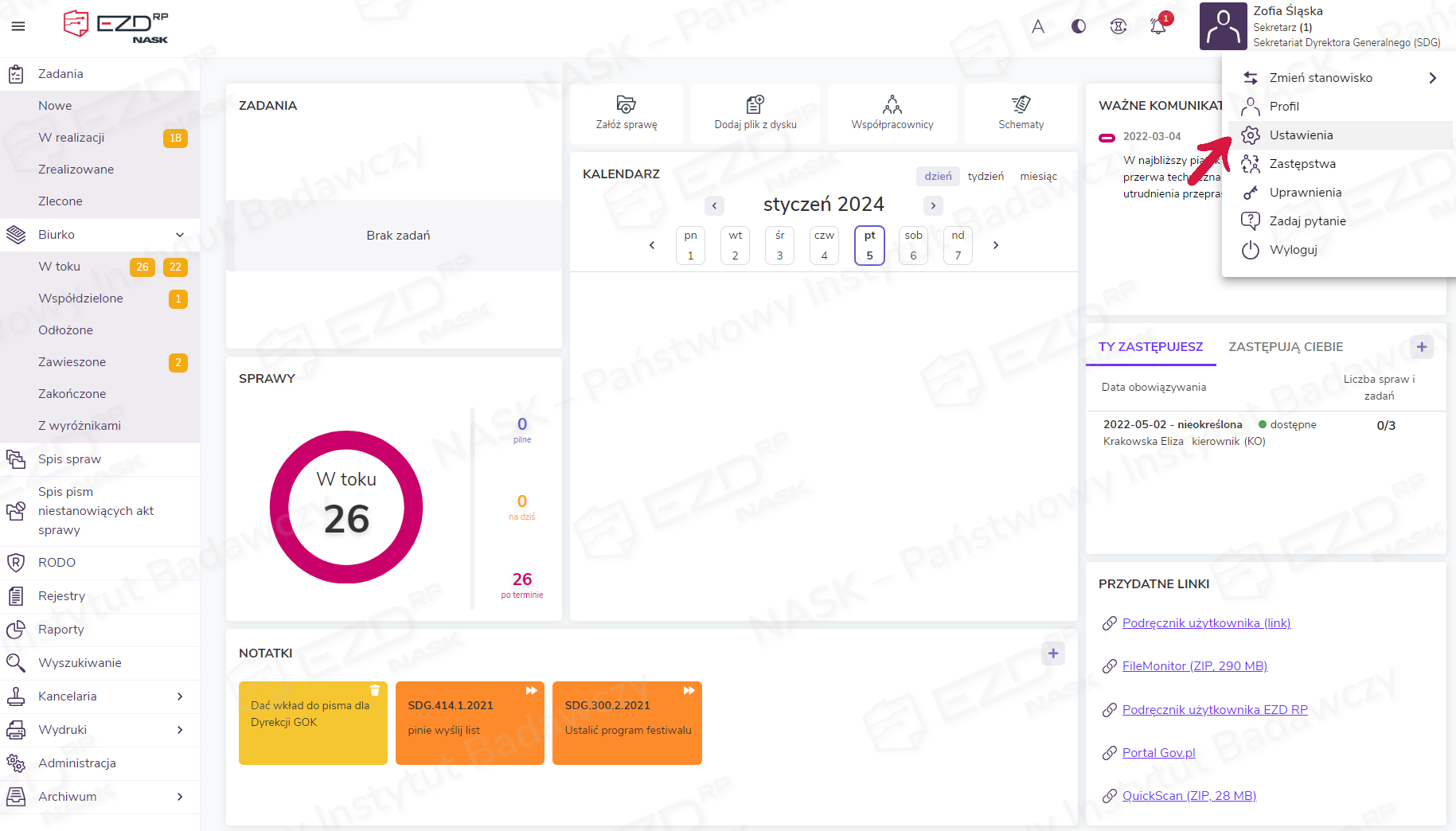This screenshot has width=1456, height=831.
Task: Click the notification bell icon
Action: [1157, 26]
